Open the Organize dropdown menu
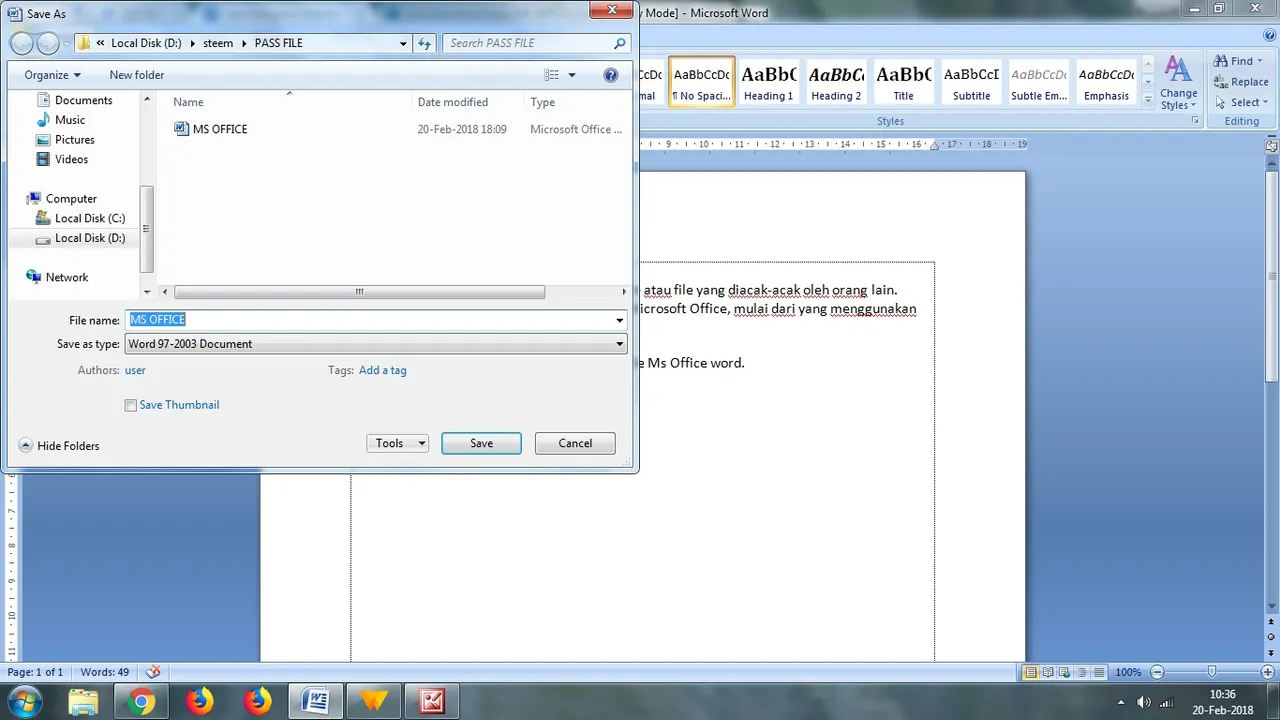The height and width of the screenshot is (720, 1280). (53, 75)
